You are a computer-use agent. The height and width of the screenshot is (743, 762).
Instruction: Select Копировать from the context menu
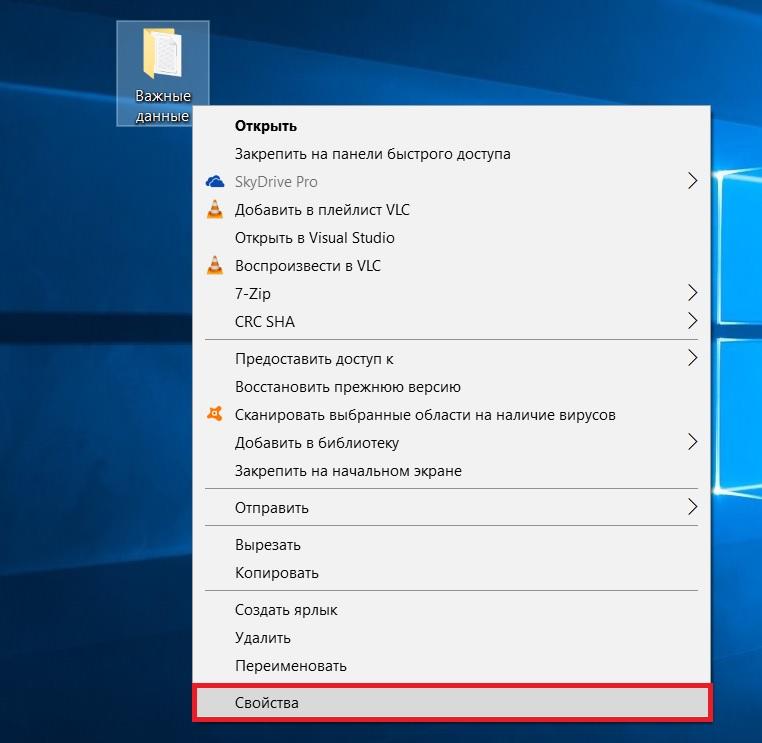pos(451,573)
